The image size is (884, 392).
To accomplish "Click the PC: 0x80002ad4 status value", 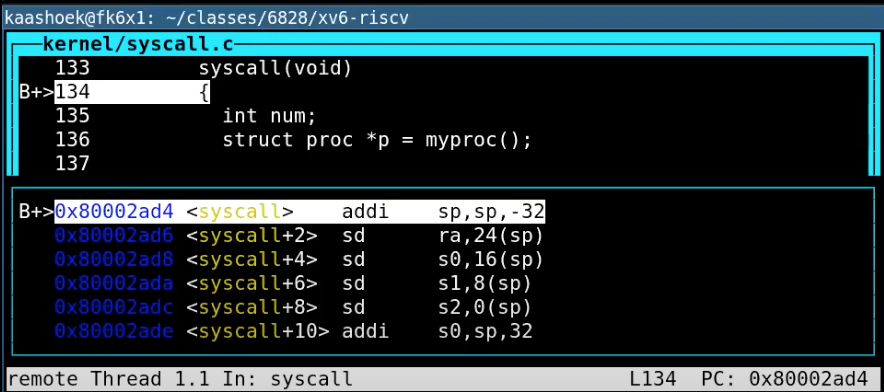I will pyautogui.click(x=784, y=378).
